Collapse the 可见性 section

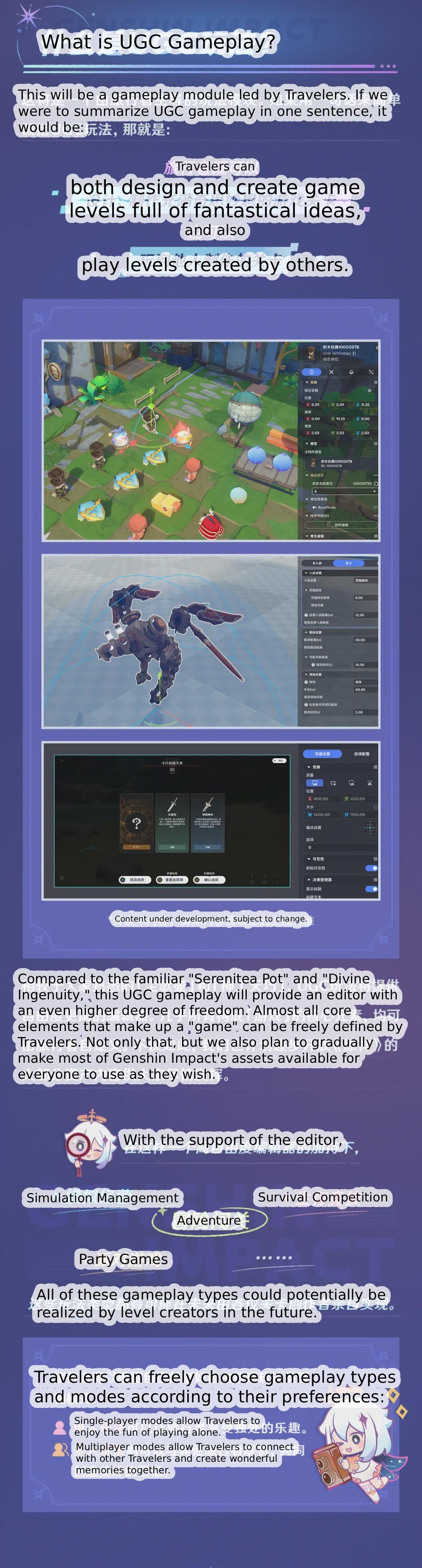click(309, 859)
